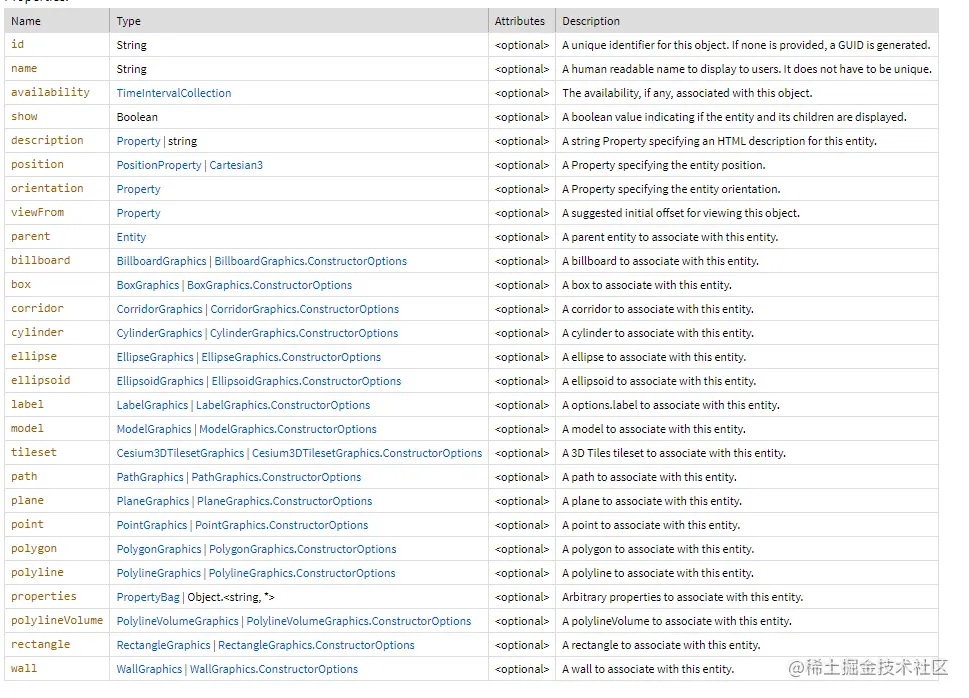Click the Entity type link
Screen dimensions: 969x698
pyautogui.click(x=131, y=237)
